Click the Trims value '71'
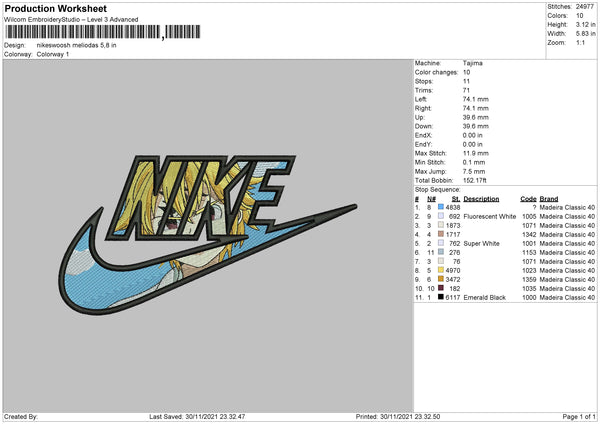 pos(466,90)
